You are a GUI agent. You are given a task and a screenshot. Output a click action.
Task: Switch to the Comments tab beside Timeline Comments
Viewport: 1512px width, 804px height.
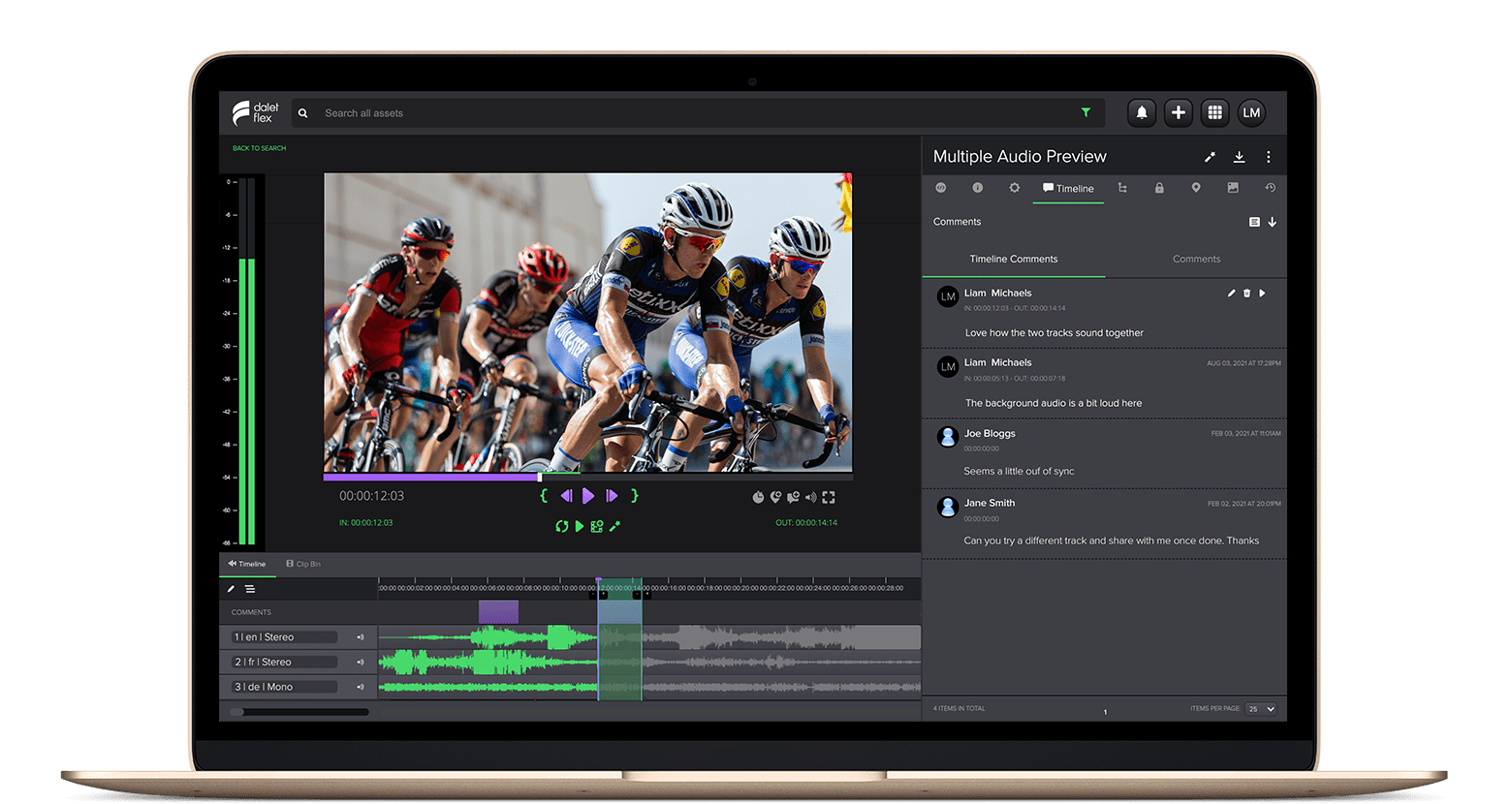1196,260
